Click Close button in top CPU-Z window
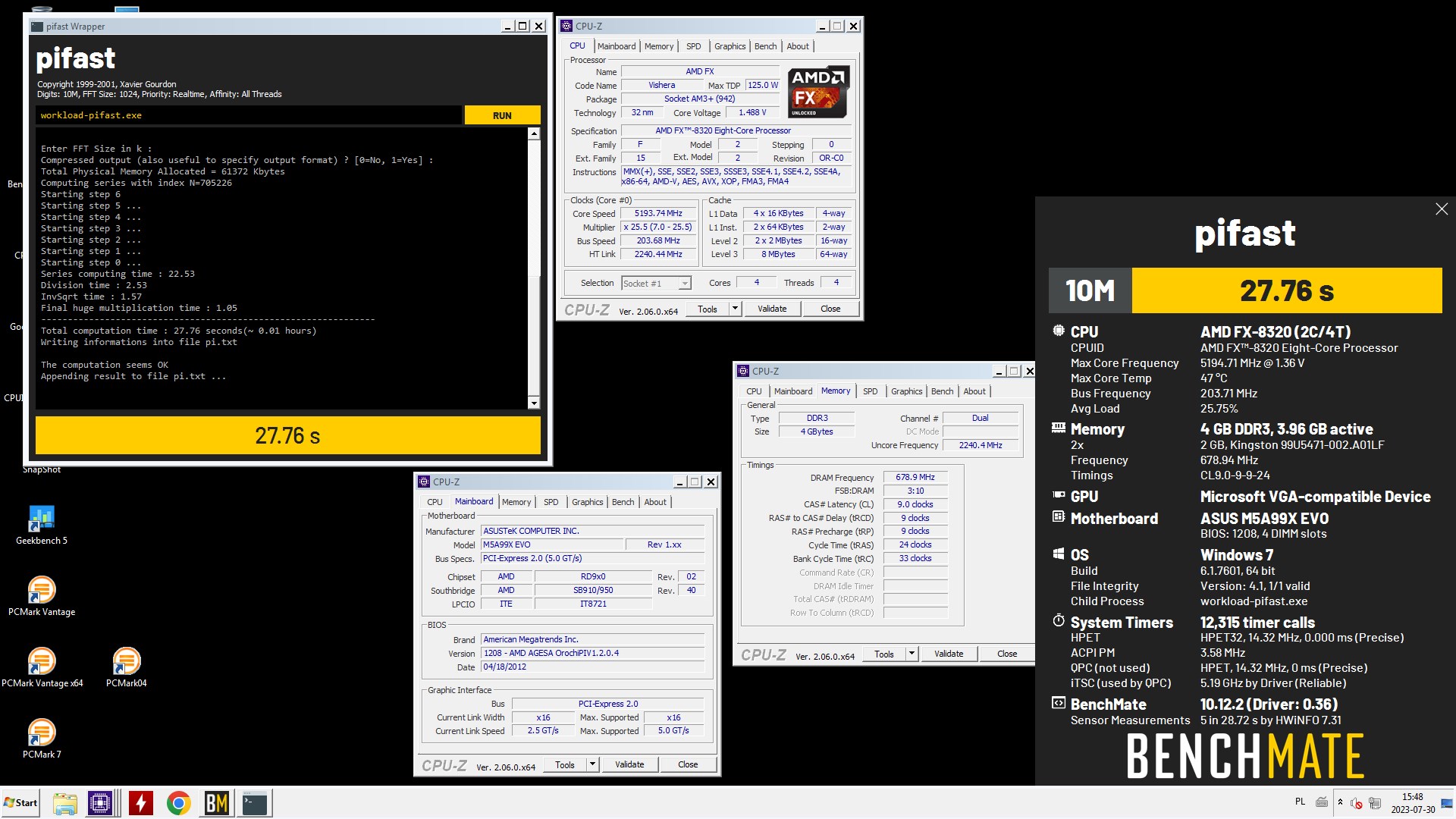Screen dimensions: 1456x819 pos(830,309)
